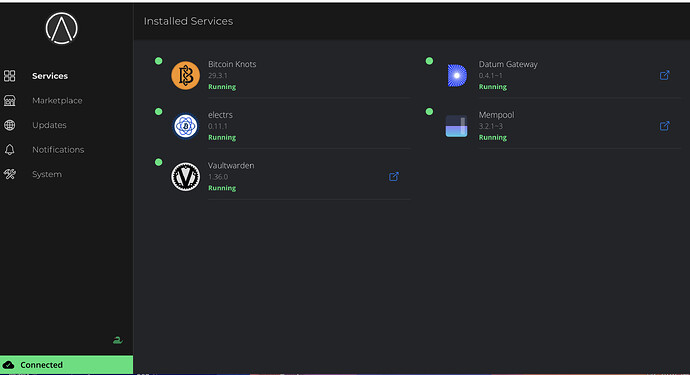Click the Marketplace storefront icon

(x=10, y=100)
